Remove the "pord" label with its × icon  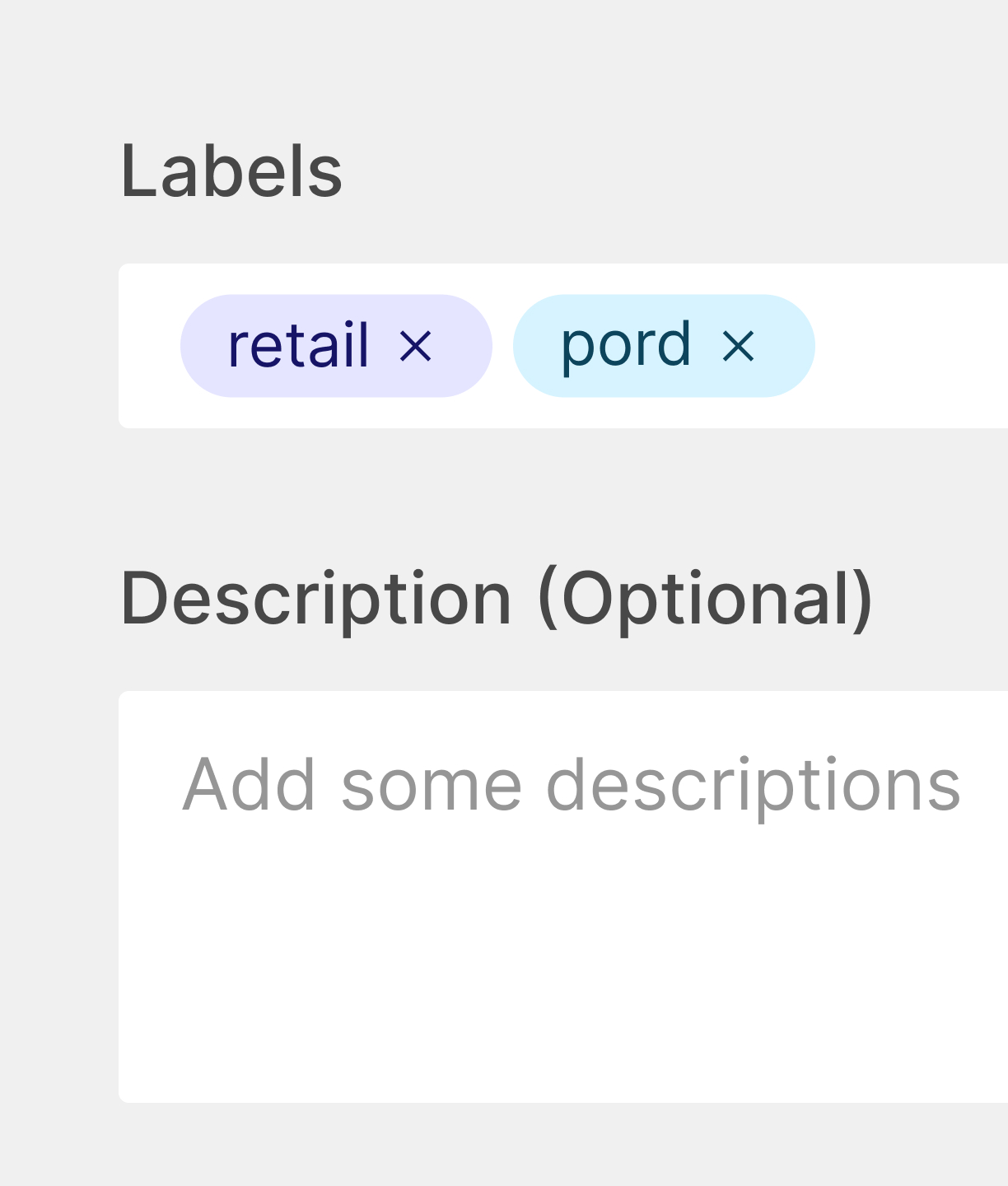pos(739,346)
